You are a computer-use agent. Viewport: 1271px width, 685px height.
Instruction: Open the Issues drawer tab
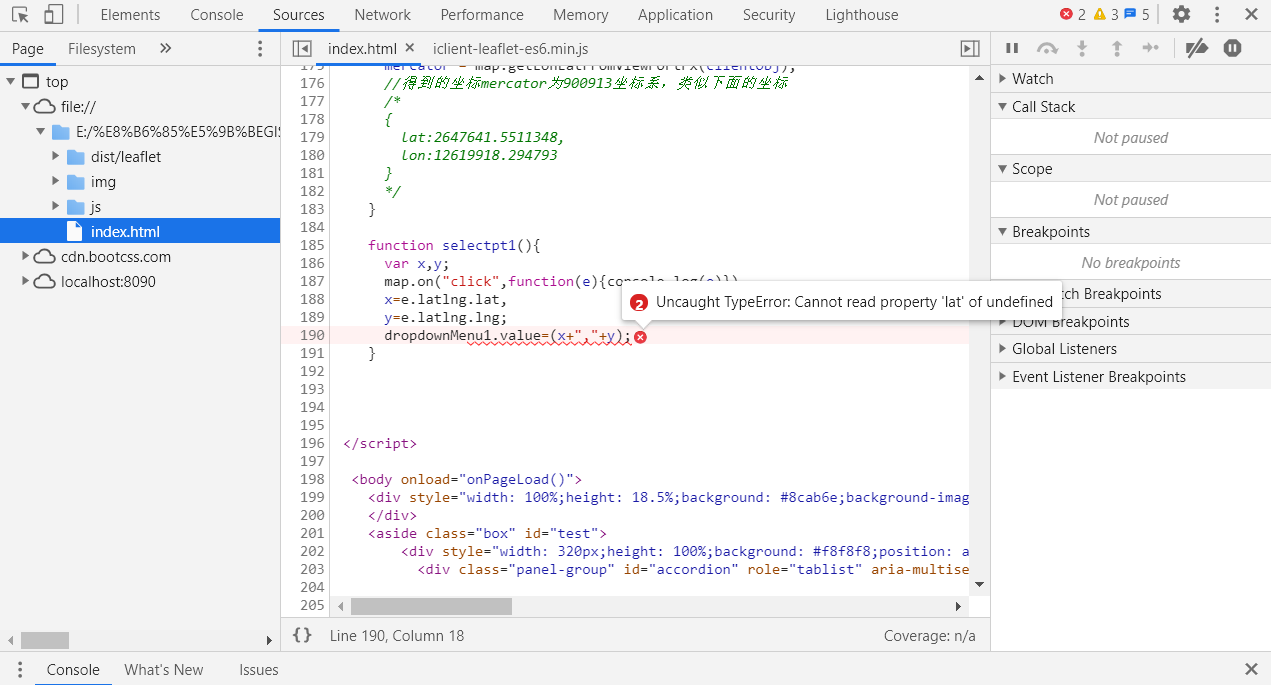coord(259,670)
